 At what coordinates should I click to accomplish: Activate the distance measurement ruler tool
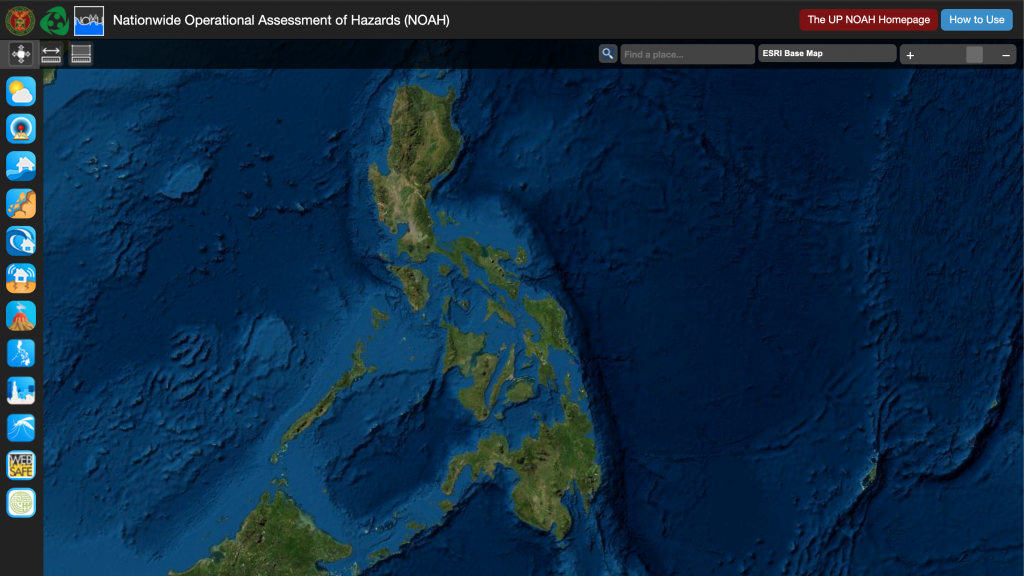(51, 54)
